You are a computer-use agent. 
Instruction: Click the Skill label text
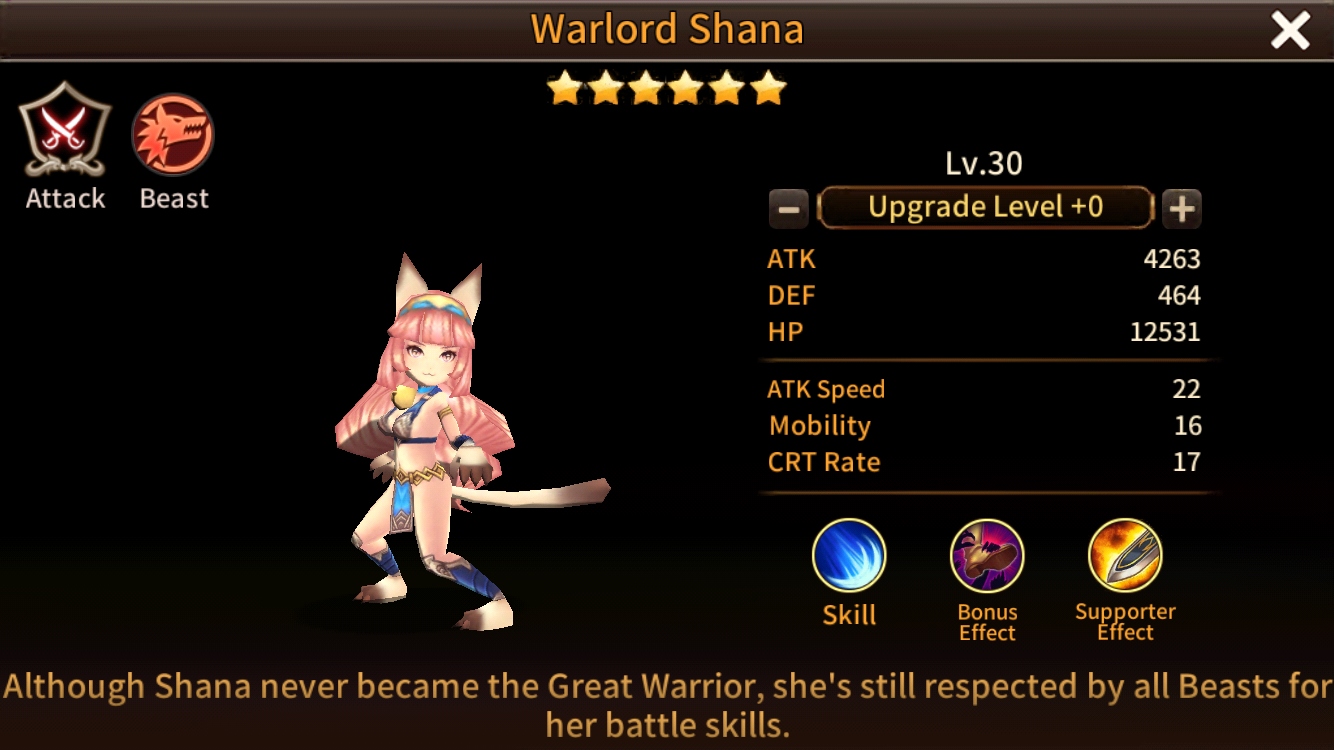(x=849, y=615)
